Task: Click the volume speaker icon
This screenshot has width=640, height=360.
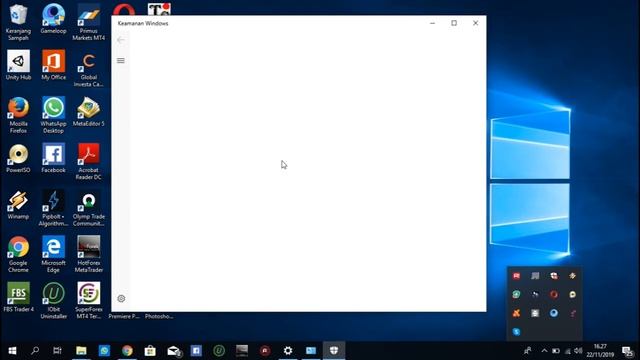Action: coord(578,351)
